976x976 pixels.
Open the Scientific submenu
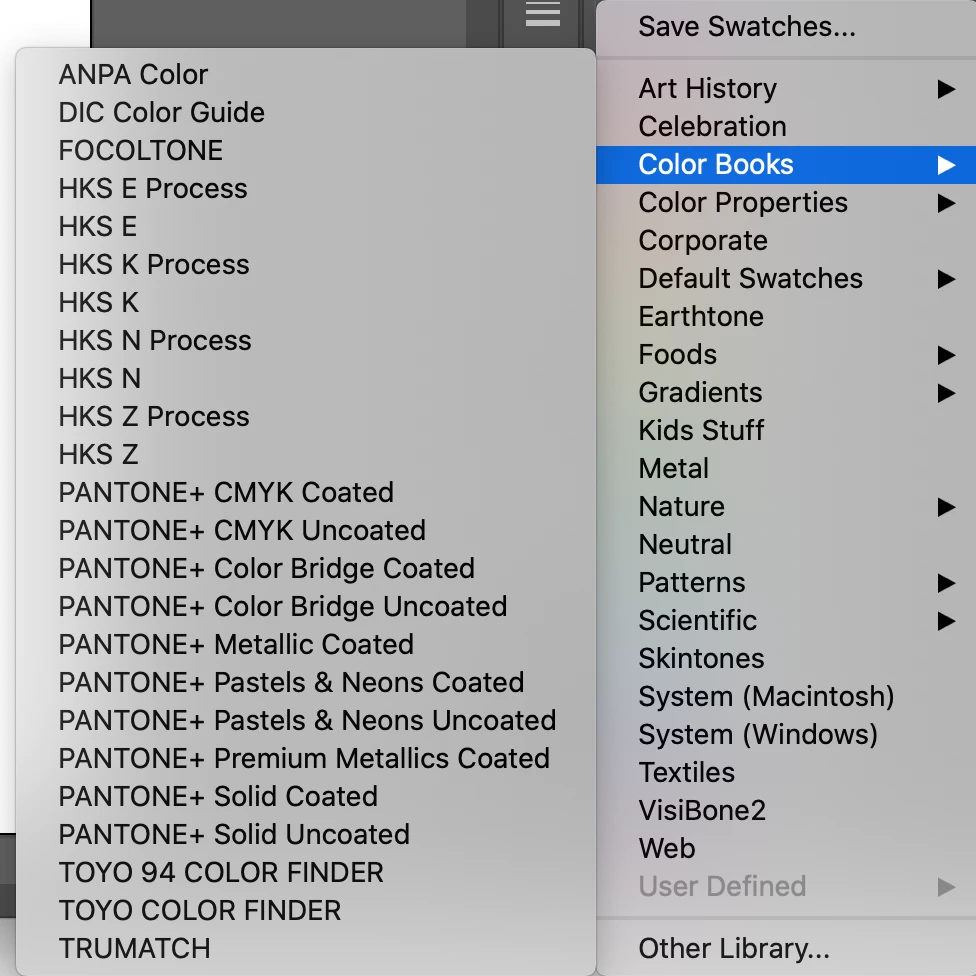point(786,621)
